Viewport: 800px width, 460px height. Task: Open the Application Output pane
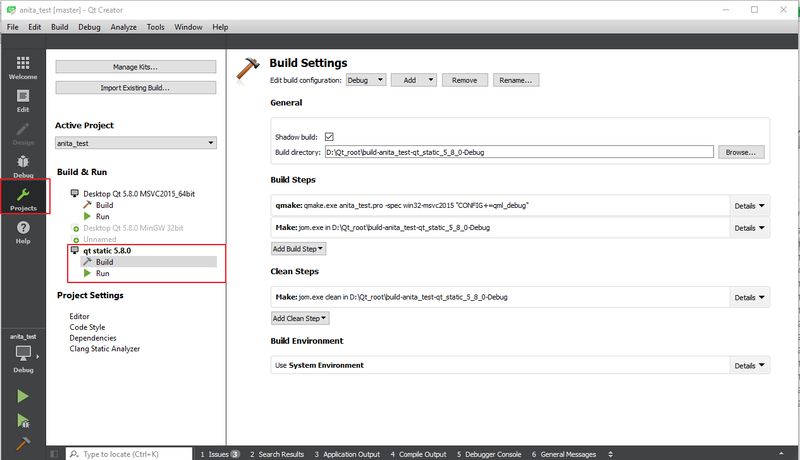(x=347, y=454)
